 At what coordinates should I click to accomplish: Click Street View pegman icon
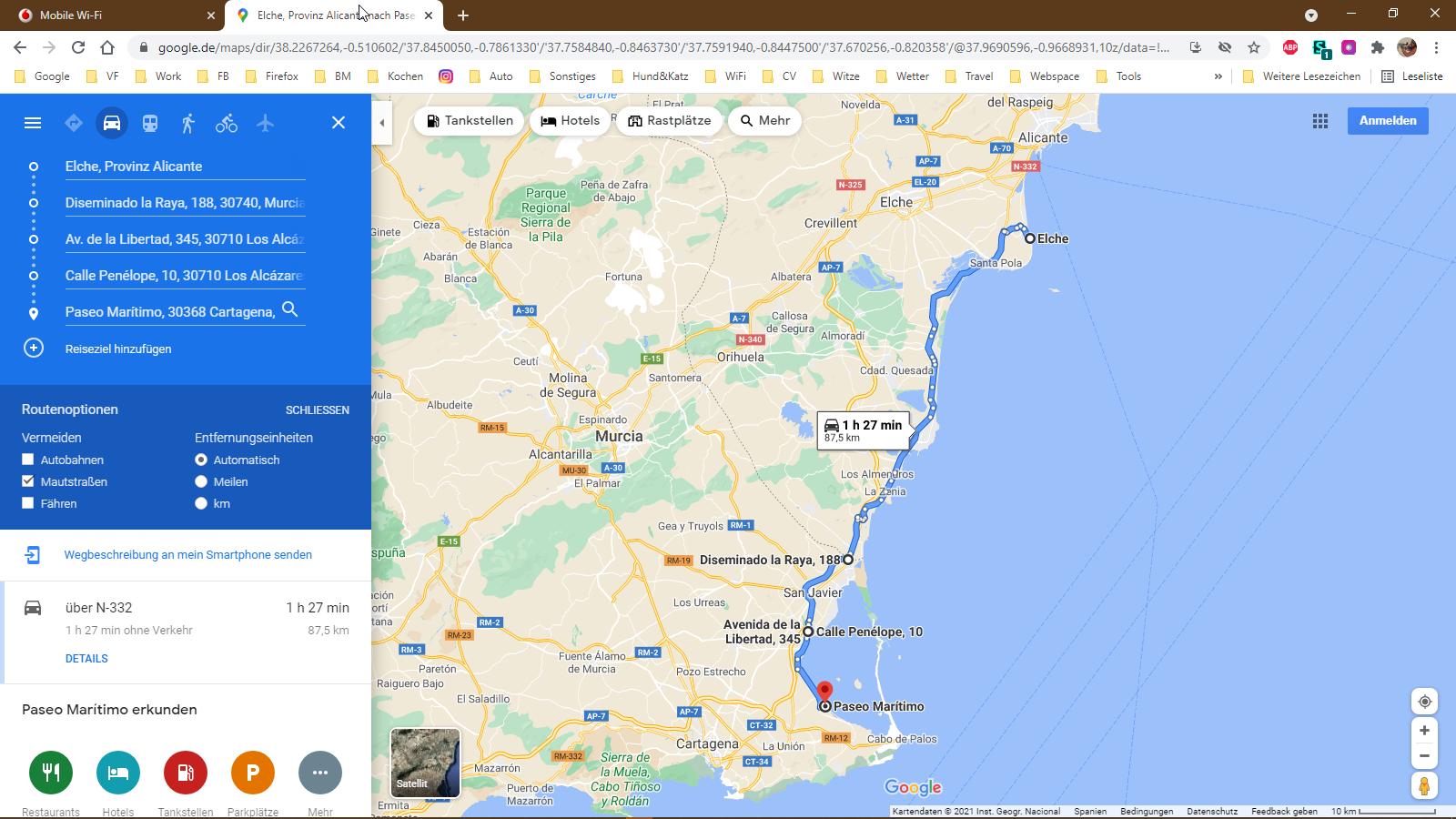1425,785
